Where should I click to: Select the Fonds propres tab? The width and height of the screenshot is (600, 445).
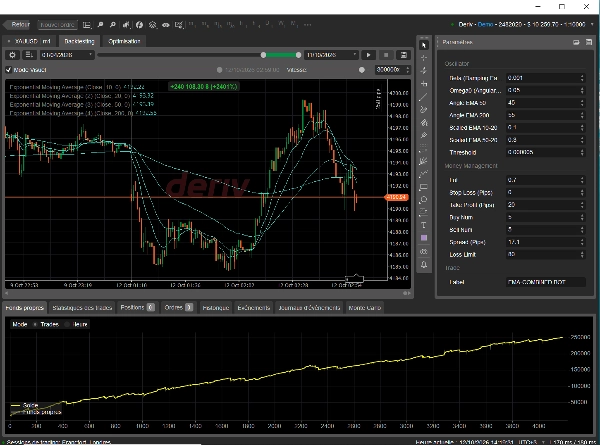click(x=24, y=308)
